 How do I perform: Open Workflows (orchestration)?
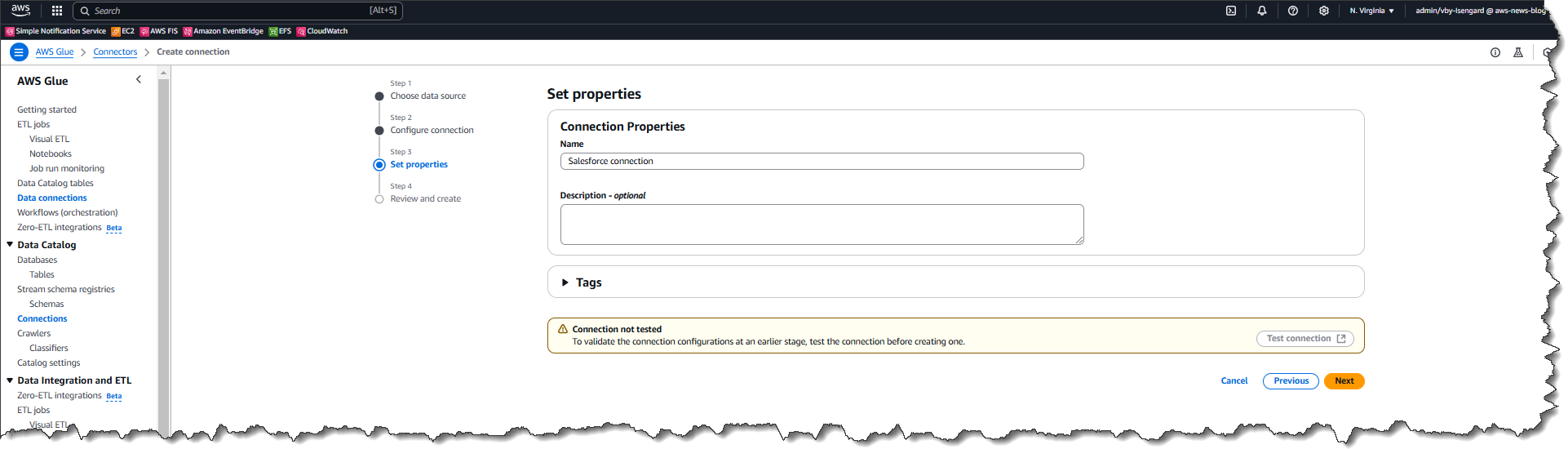[x=68, y=212]
